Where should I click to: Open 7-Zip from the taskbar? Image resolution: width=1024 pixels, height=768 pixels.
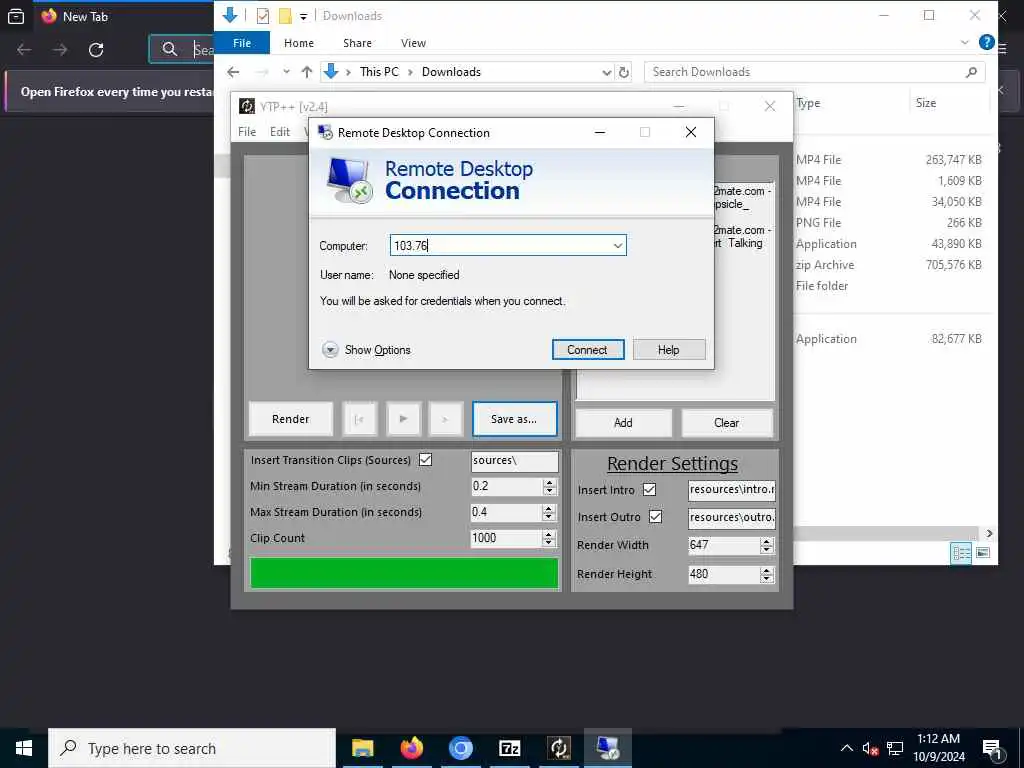point(509,748)
